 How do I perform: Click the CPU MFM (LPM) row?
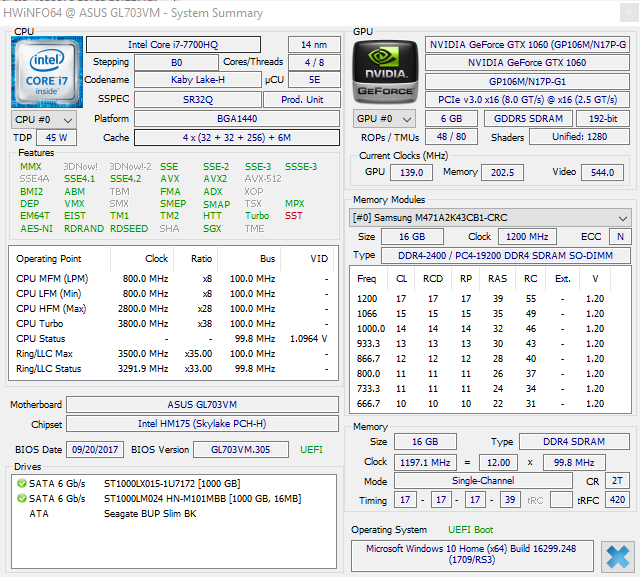[x=173, y=279]
